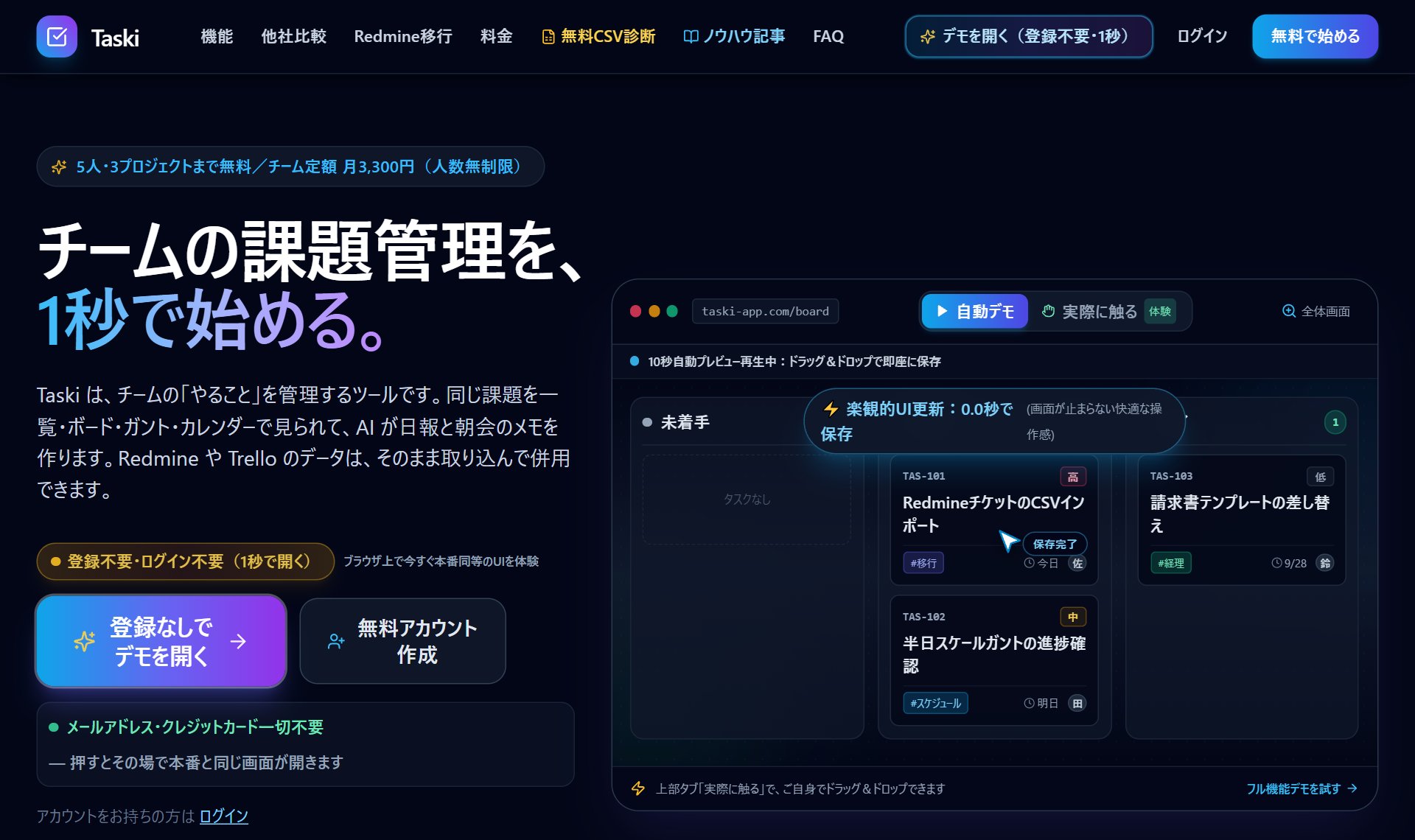The width and height of the screenshot is (1415, 840).
Task: Click the arrow icon in 登録なしでデモを開く button
Action: 238,641
